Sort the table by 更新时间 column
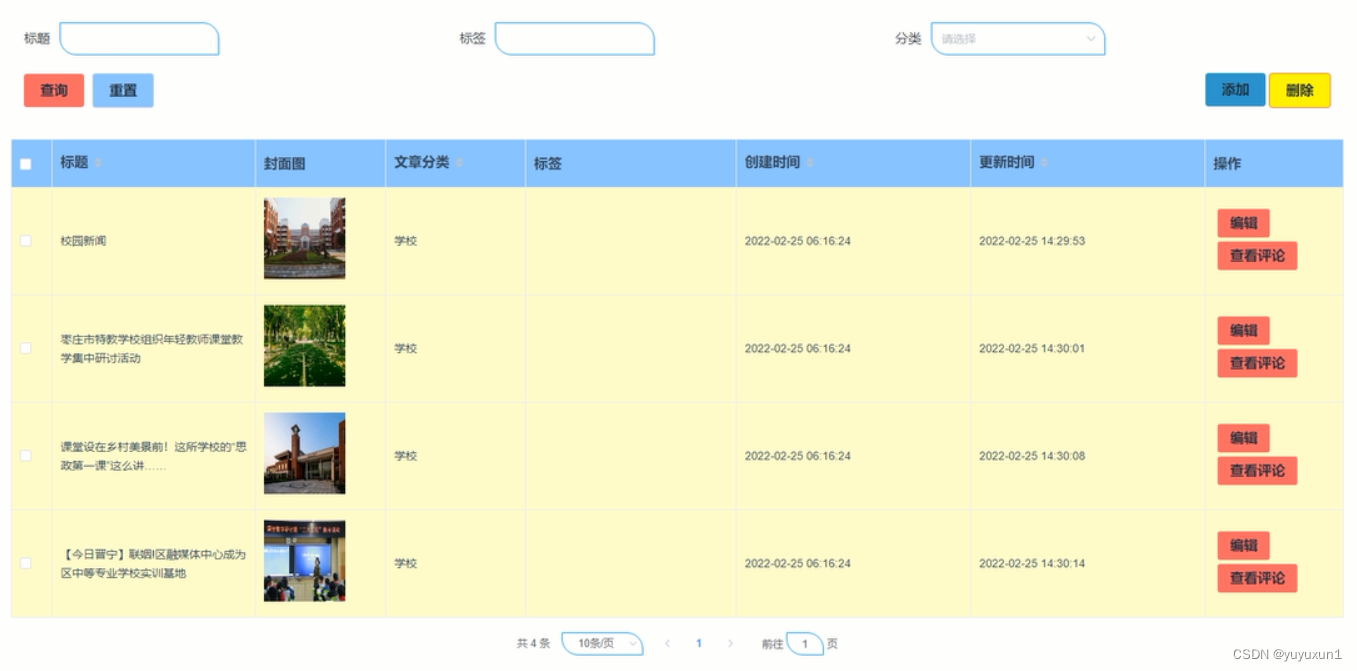Image resolution: width=1357 pixels, height=671 pixels. [1042, 163]
